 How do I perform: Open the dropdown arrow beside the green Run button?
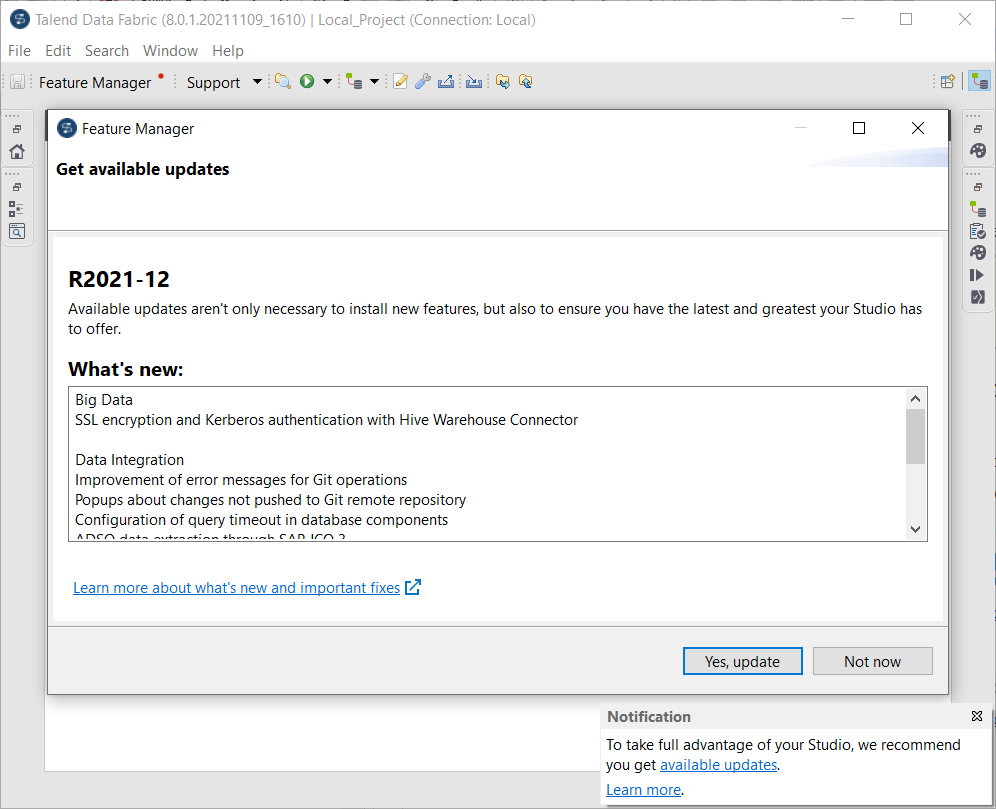pos(327,82)
